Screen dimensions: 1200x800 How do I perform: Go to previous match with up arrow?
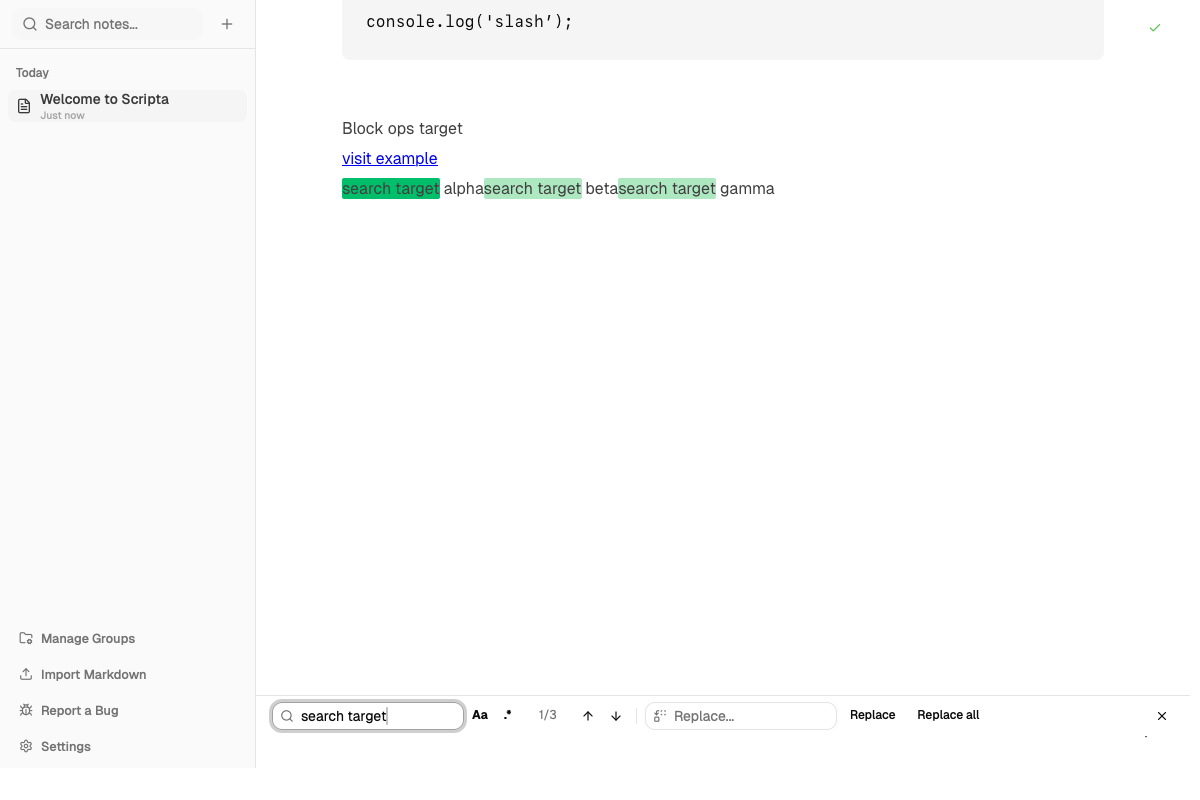click(588, 716)
